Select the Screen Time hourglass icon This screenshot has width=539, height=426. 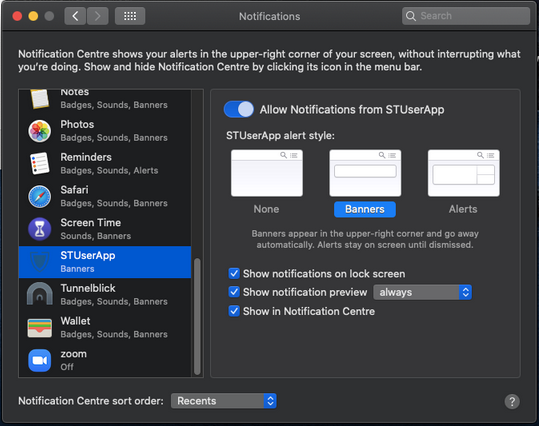click(40, 229)
